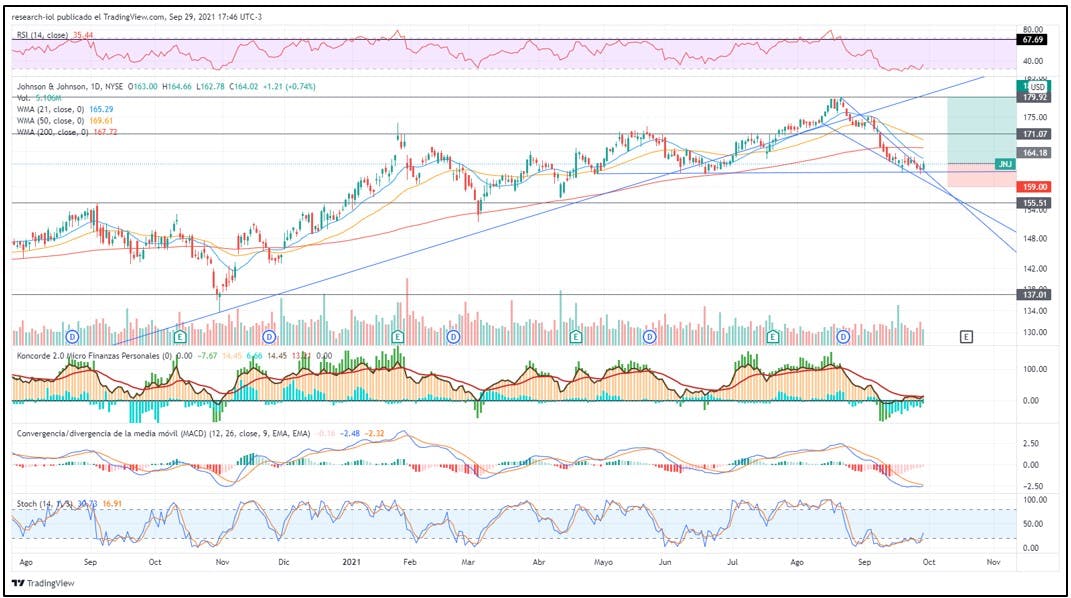Click the Abr month label on time axis
Image resolution: width=1071 pixels, height=598 pixels.
pos(539,563)
